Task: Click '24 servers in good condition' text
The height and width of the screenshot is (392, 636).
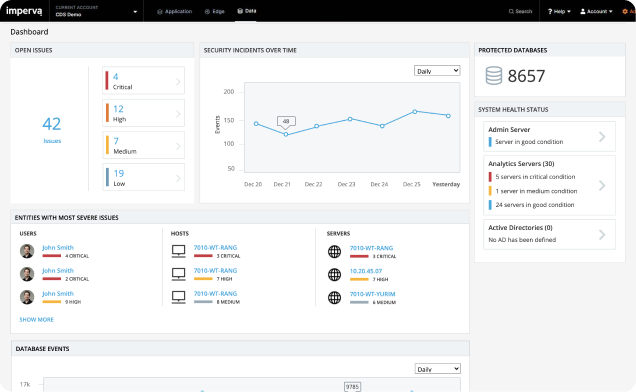Action: (x=535, y=205)
